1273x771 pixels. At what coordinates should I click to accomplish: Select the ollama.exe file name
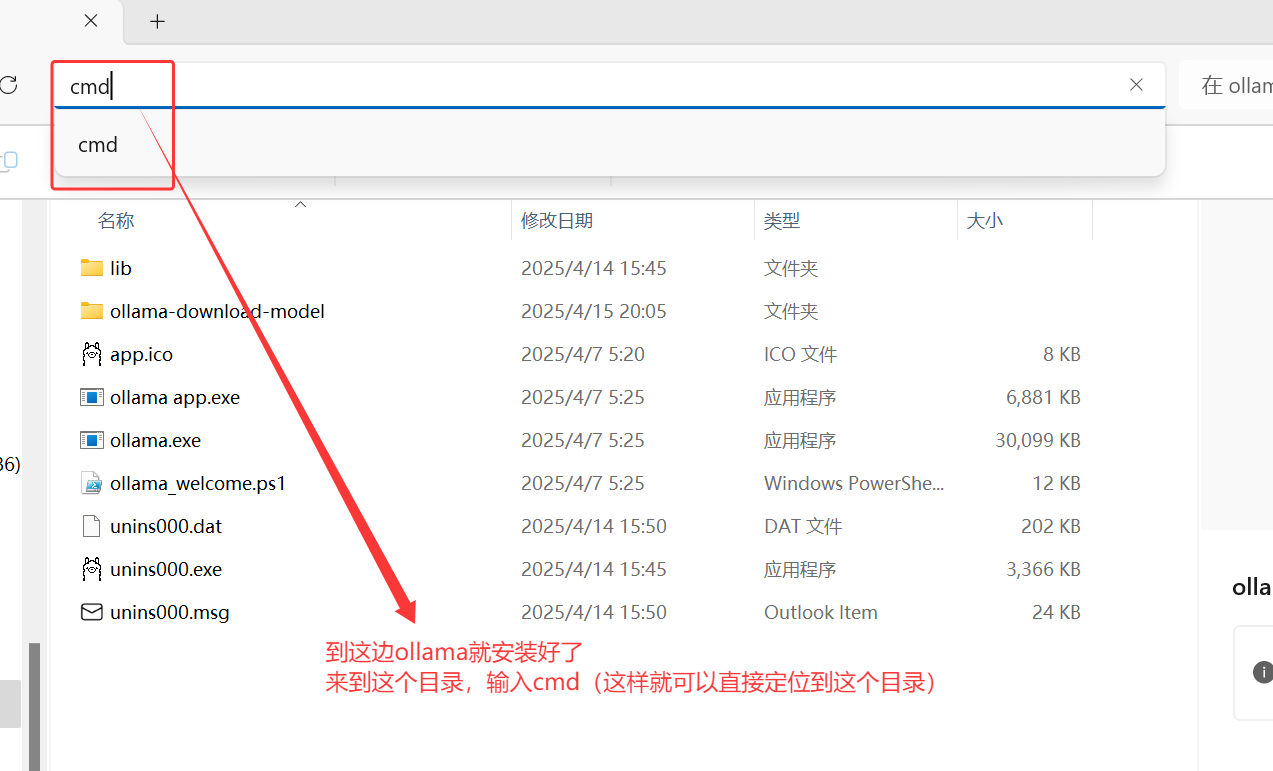pos(156,440)
